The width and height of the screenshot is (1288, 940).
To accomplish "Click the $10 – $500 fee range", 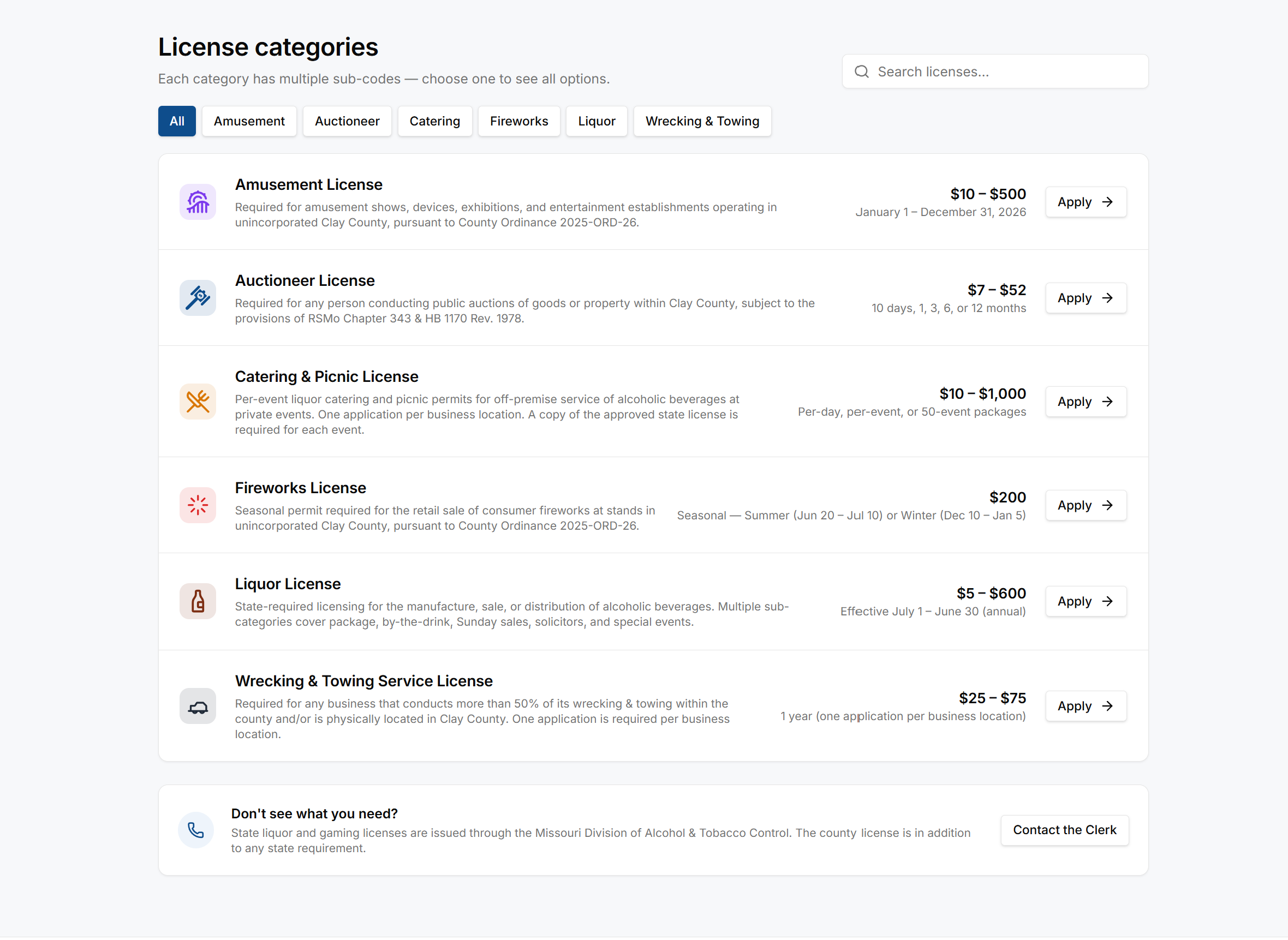I will pyautogui.click(x=988, y=194).
